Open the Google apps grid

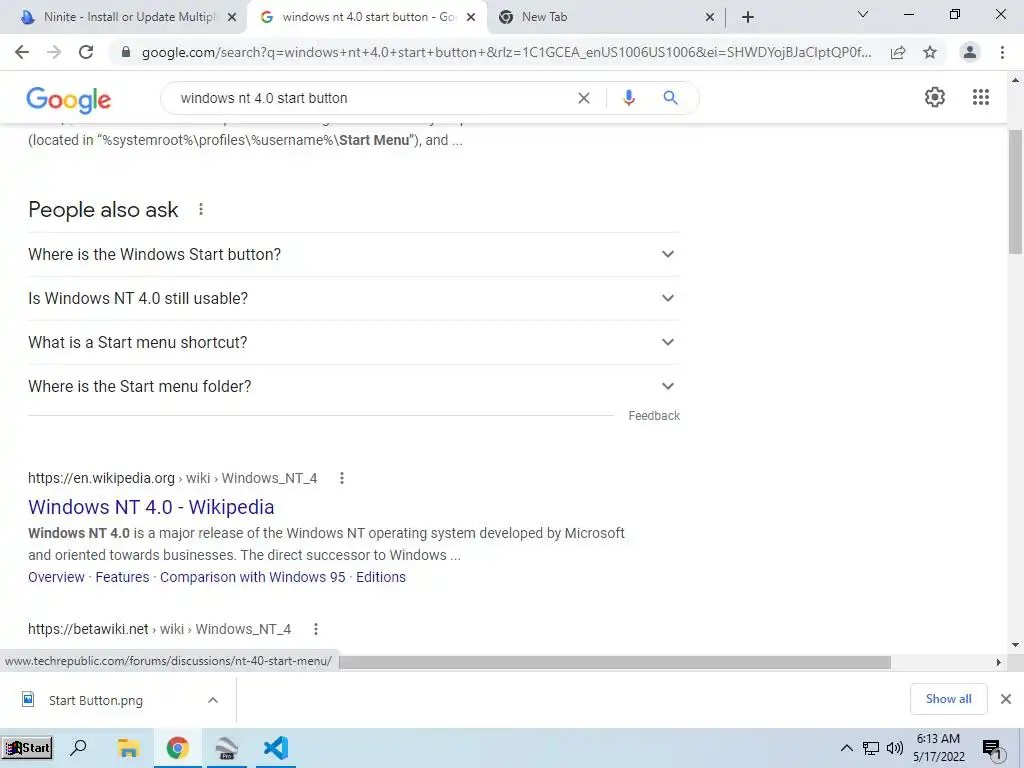coord(981,97)
